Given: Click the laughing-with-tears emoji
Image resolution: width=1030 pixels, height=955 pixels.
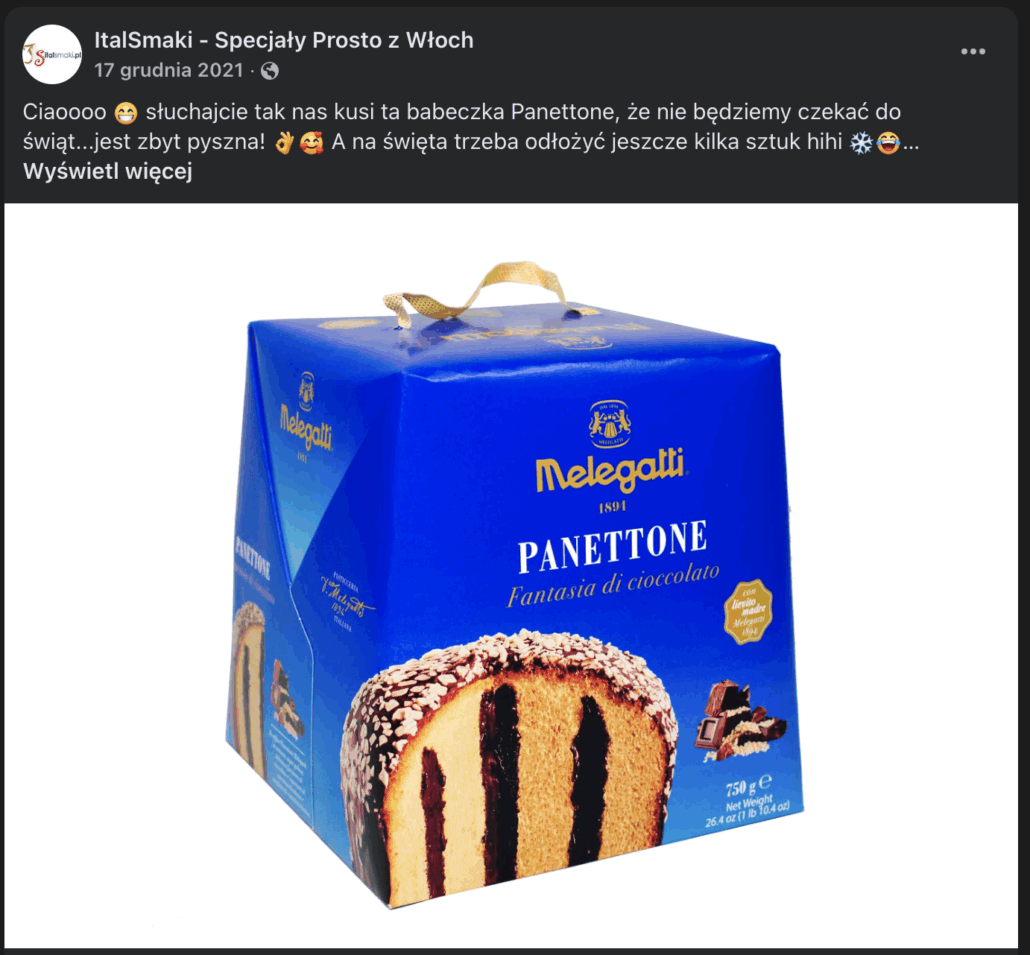Looking at the screenshot, I should click(888, 143).
